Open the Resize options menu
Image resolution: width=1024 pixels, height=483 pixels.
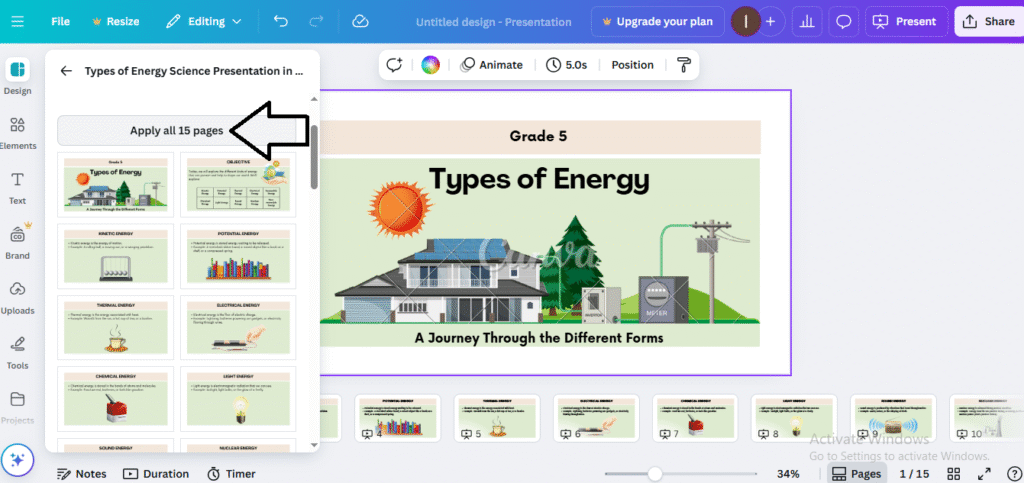coord(115,21)
